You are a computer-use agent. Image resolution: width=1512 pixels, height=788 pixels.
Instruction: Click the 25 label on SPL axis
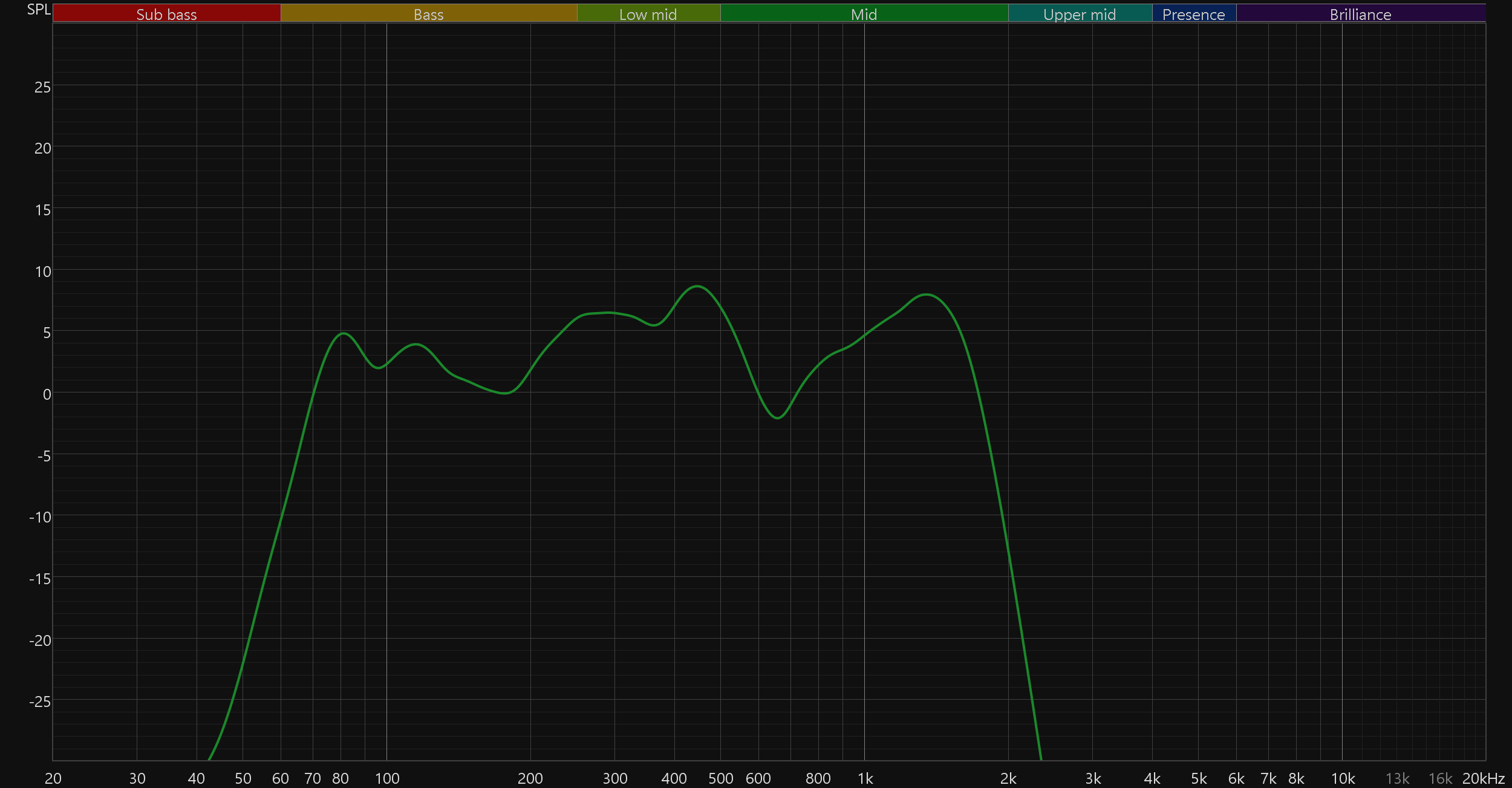tap(42, 87)
